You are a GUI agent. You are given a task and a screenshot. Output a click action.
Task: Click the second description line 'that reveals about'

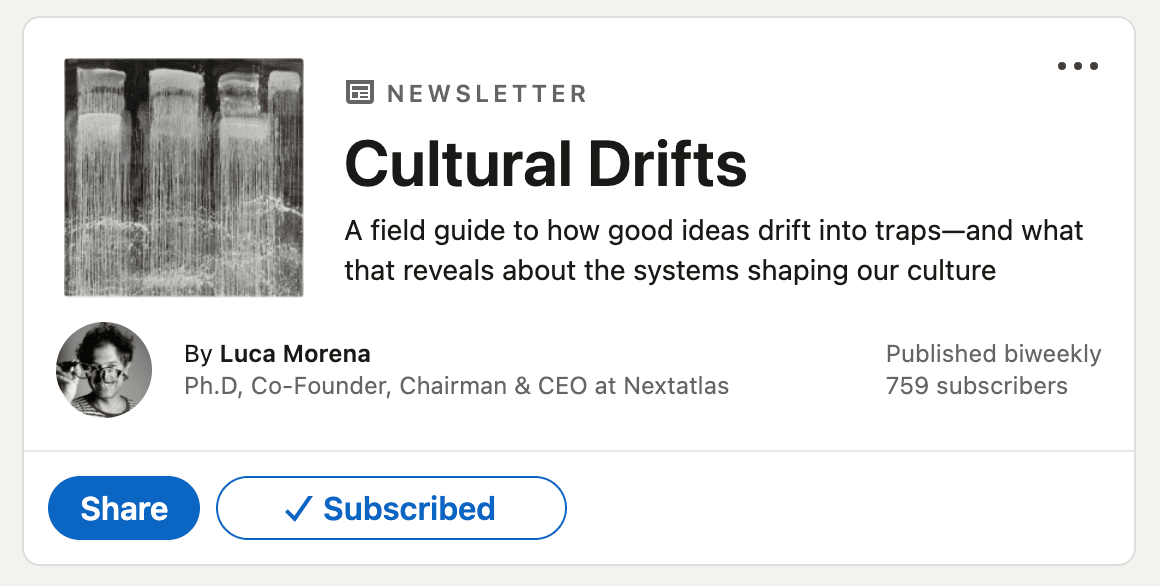669,270
